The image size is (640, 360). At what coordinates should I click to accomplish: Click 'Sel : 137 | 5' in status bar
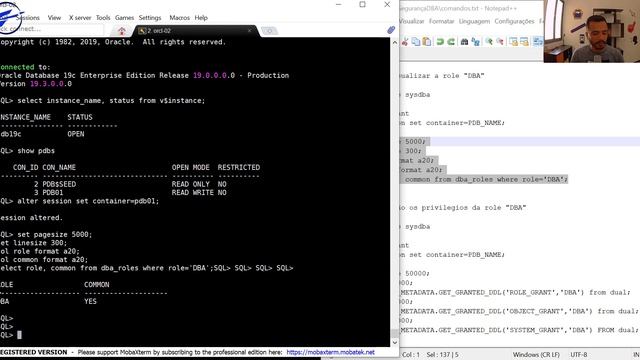coord(442,355)
